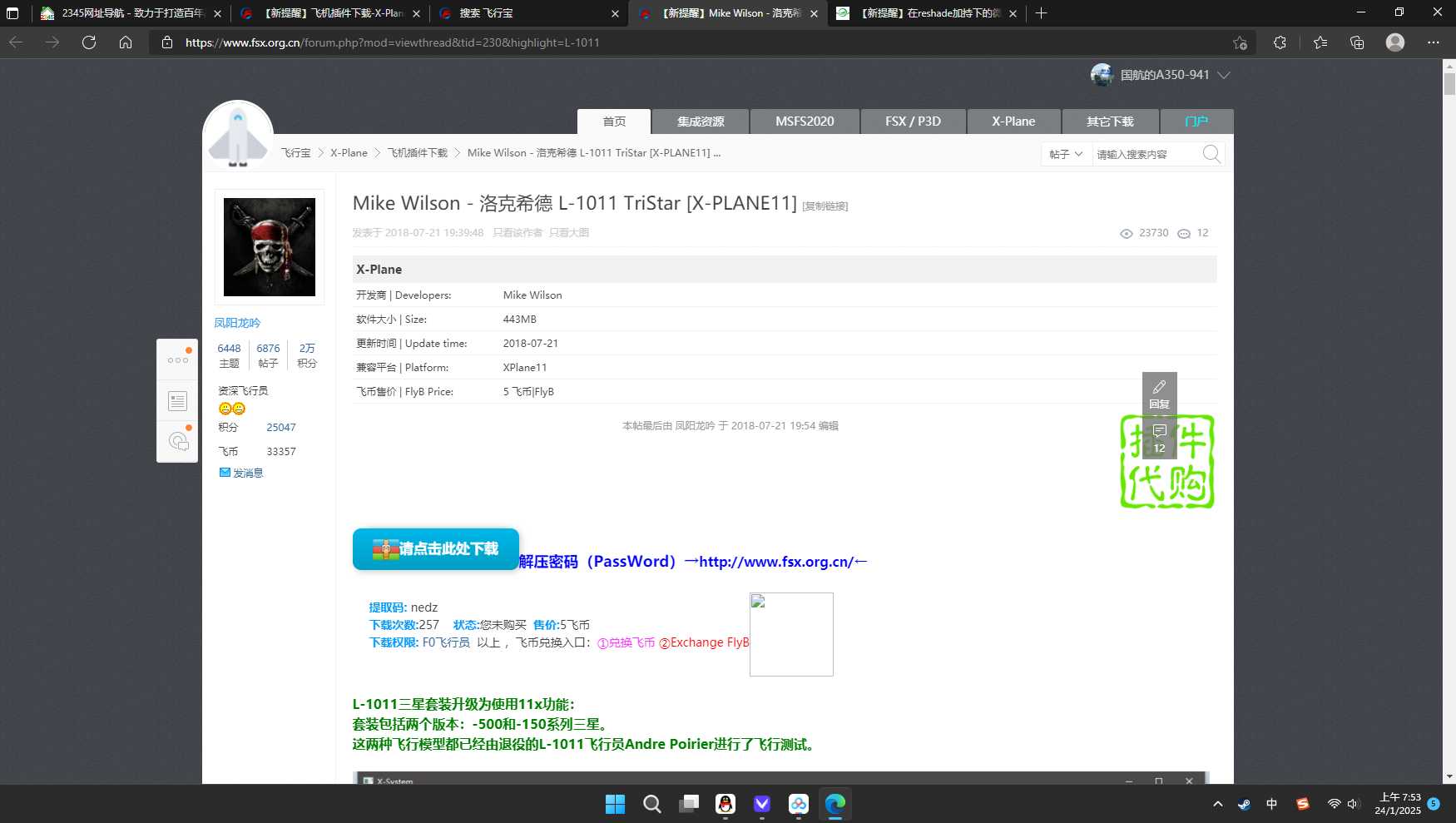
Task: Open the collections icon
Action: pyautogui.click(x=1357, y=42)
